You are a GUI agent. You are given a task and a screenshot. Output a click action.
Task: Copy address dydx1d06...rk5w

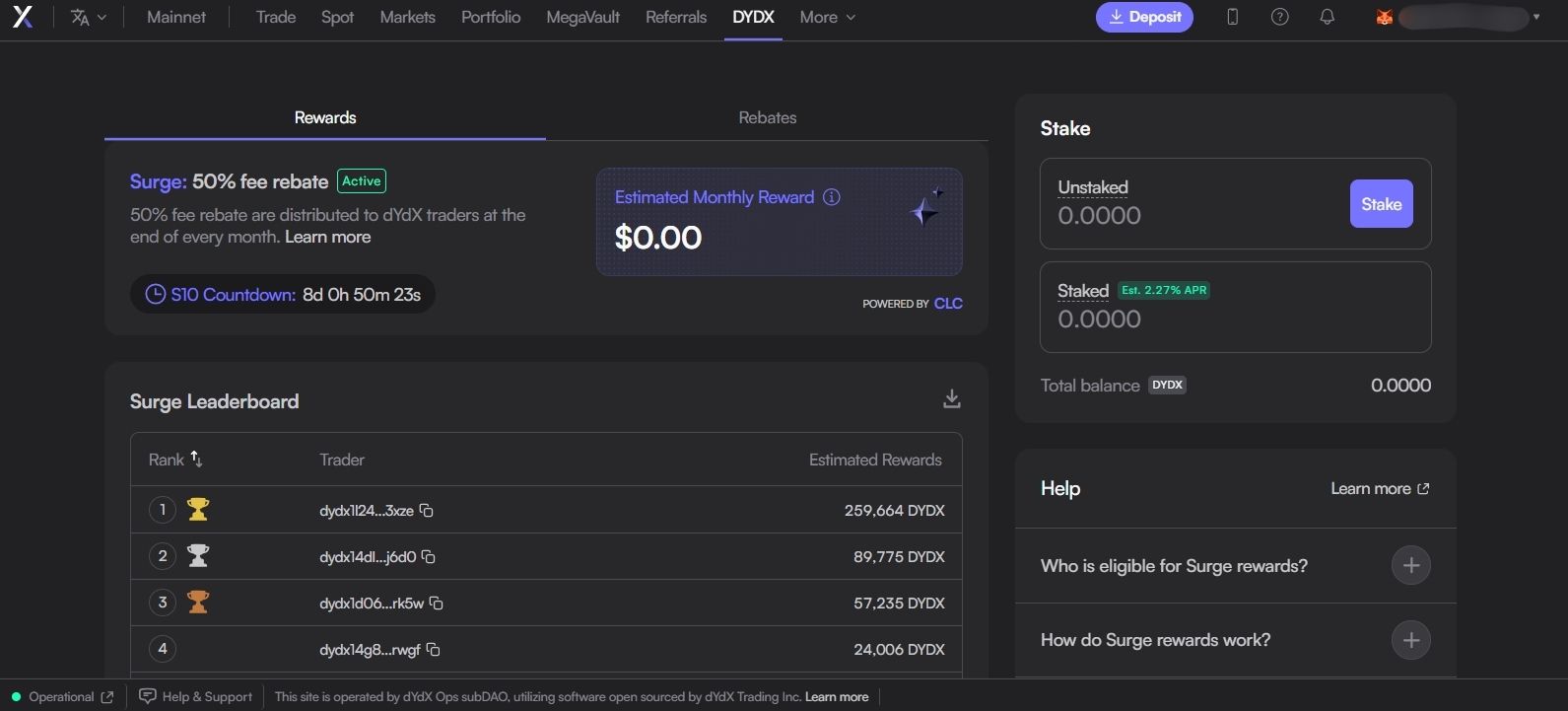[x=437, y=604]
